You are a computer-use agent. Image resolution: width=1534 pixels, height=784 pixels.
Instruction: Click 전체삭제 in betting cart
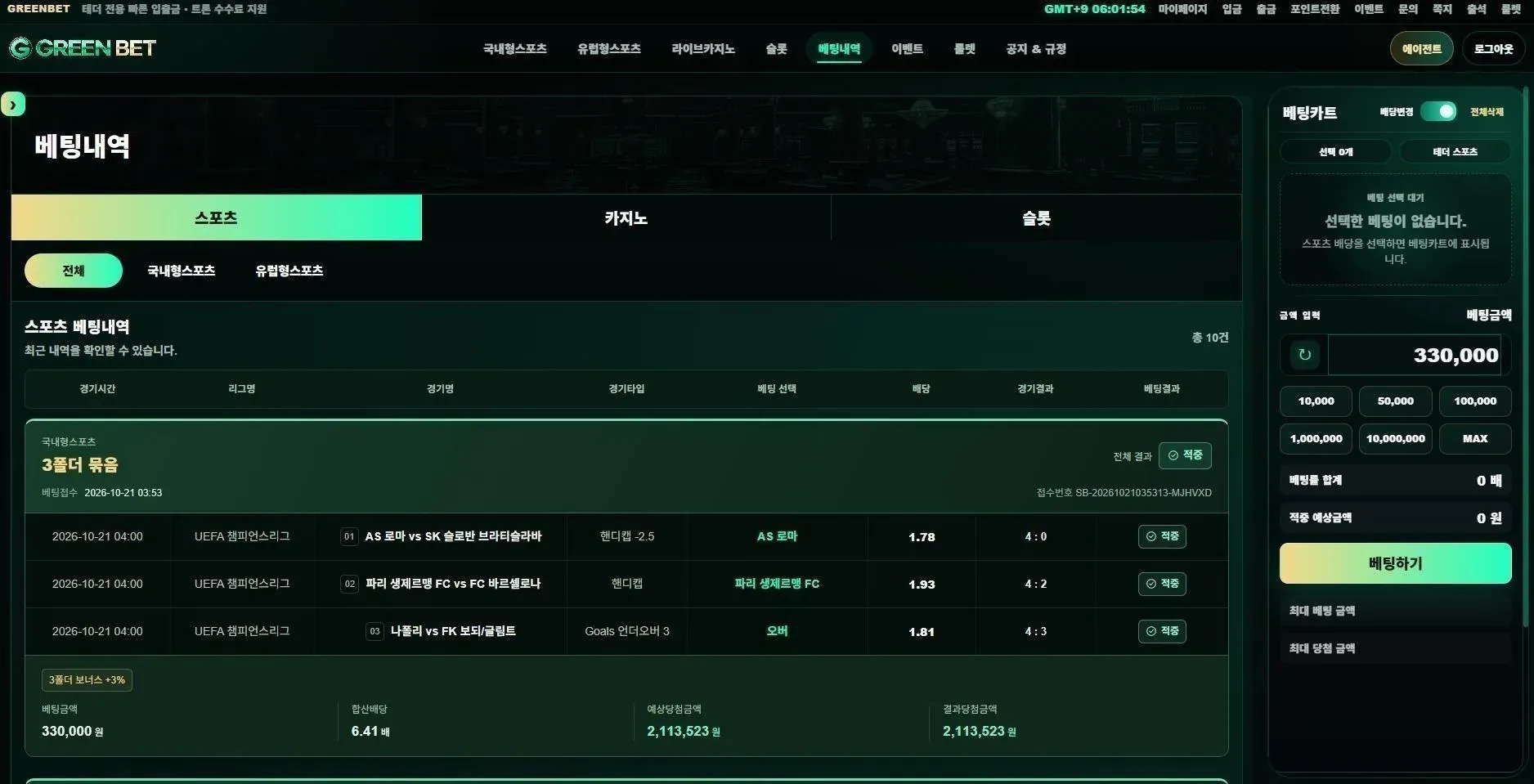(1487, 112)
